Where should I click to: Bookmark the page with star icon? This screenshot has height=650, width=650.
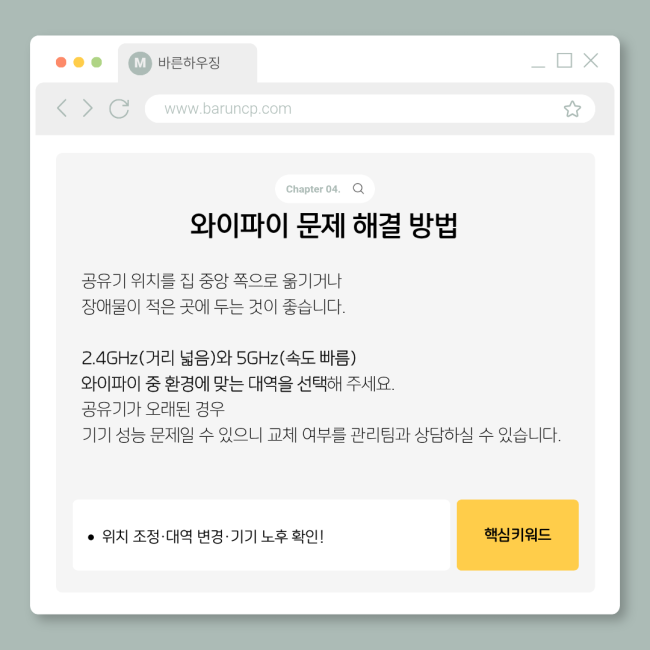pyautogui.click(x=572, y=109)
